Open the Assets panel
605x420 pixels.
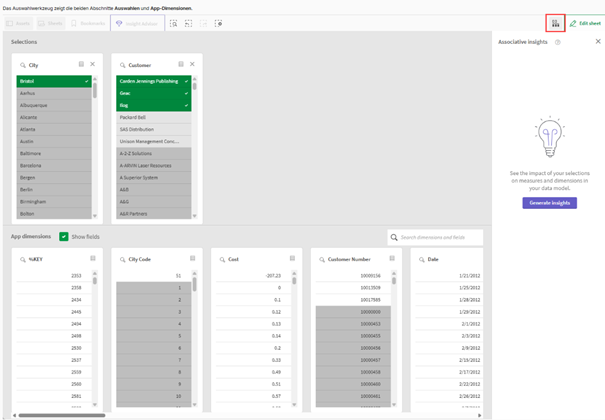coord(18,24)
